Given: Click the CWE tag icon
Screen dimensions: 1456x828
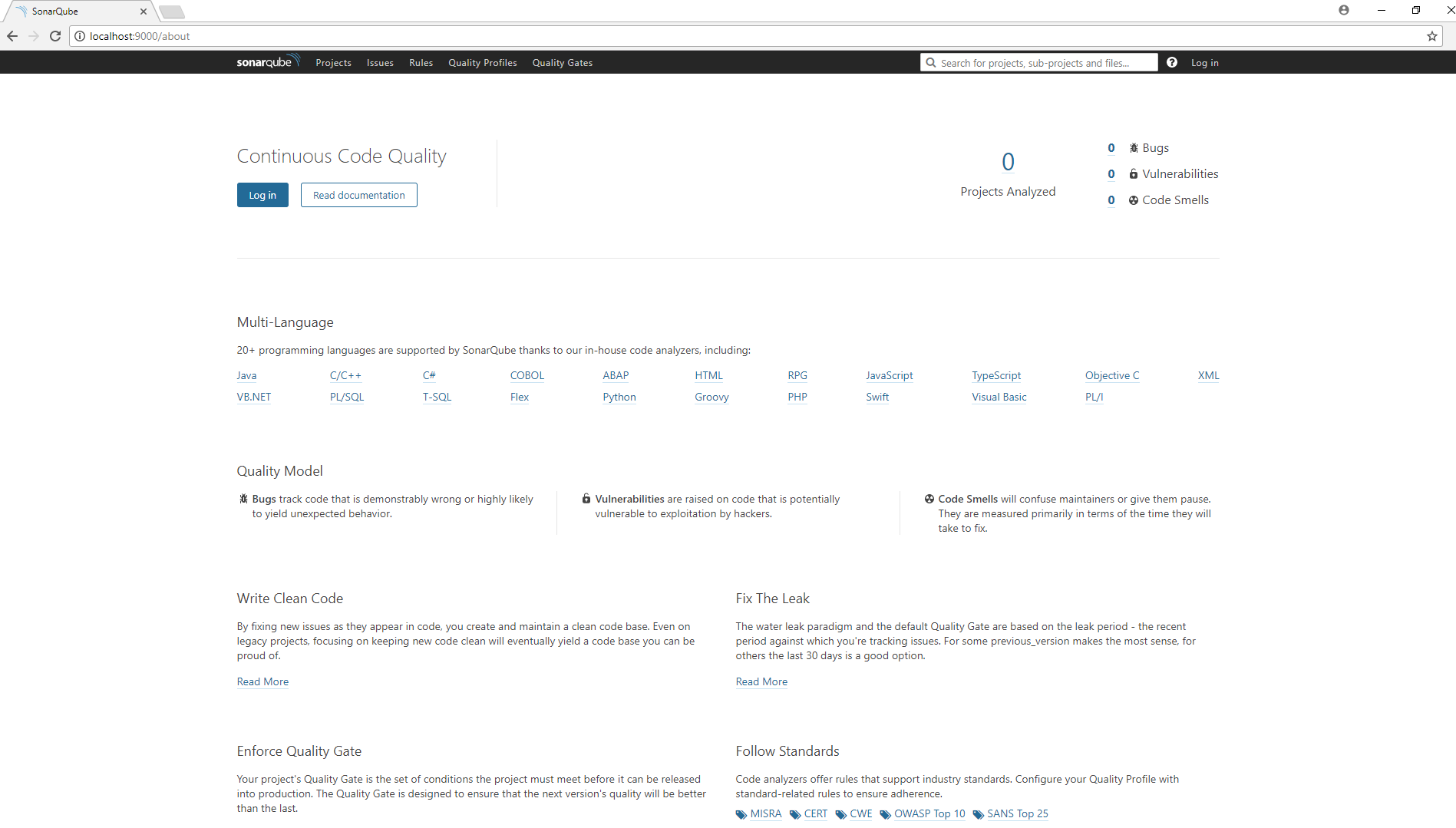Looking at the screenshot, I should click(841, 814).
